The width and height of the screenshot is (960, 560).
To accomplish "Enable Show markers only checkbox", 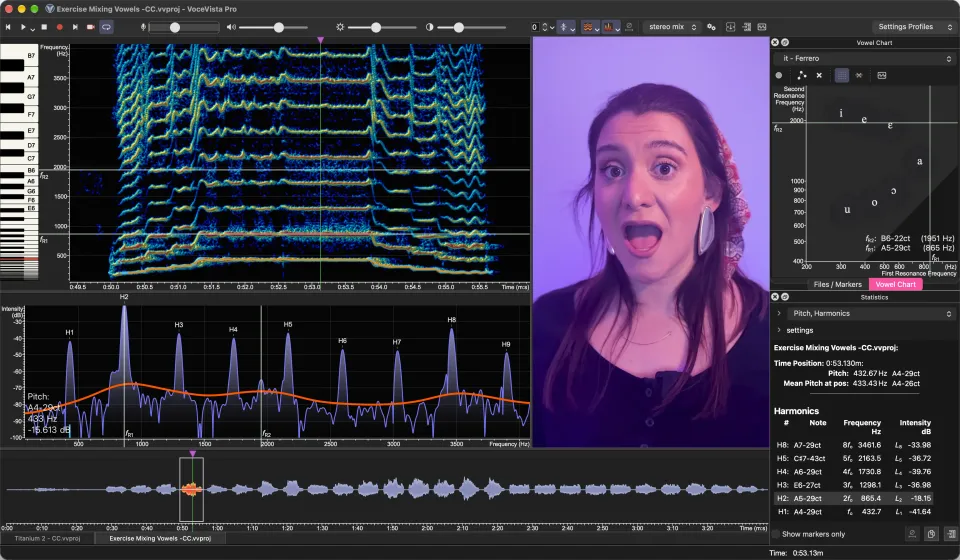I will tap(776, 534).
